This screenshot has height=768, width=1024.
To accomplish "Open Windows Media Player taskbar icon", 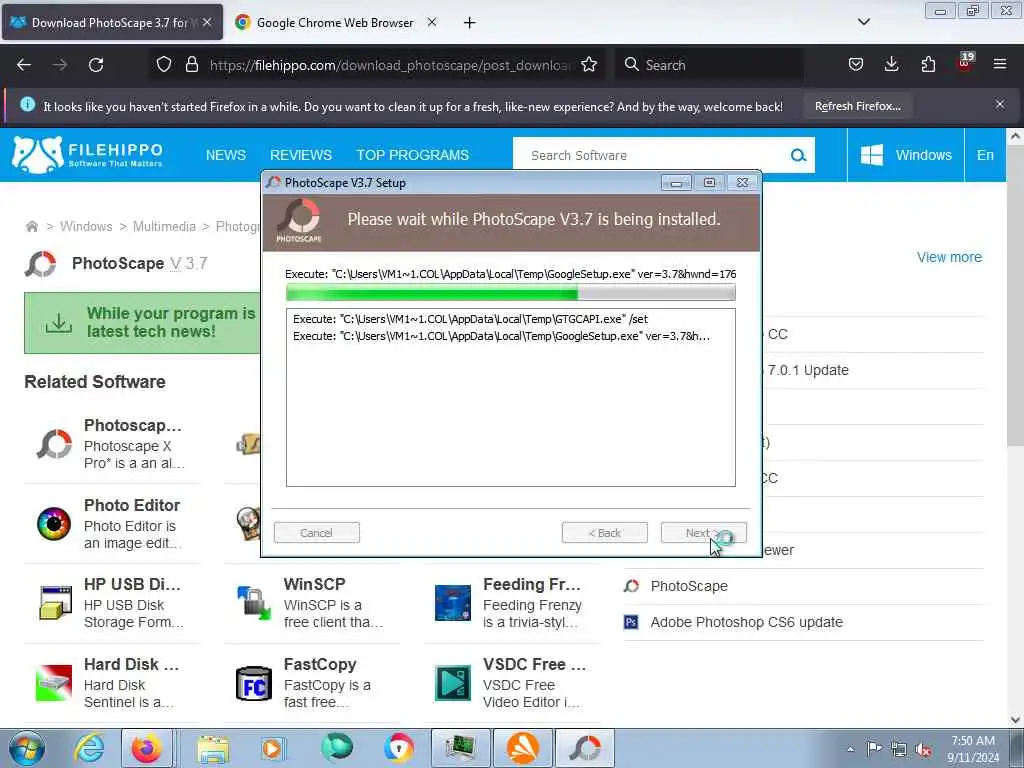I will [272, 748].
